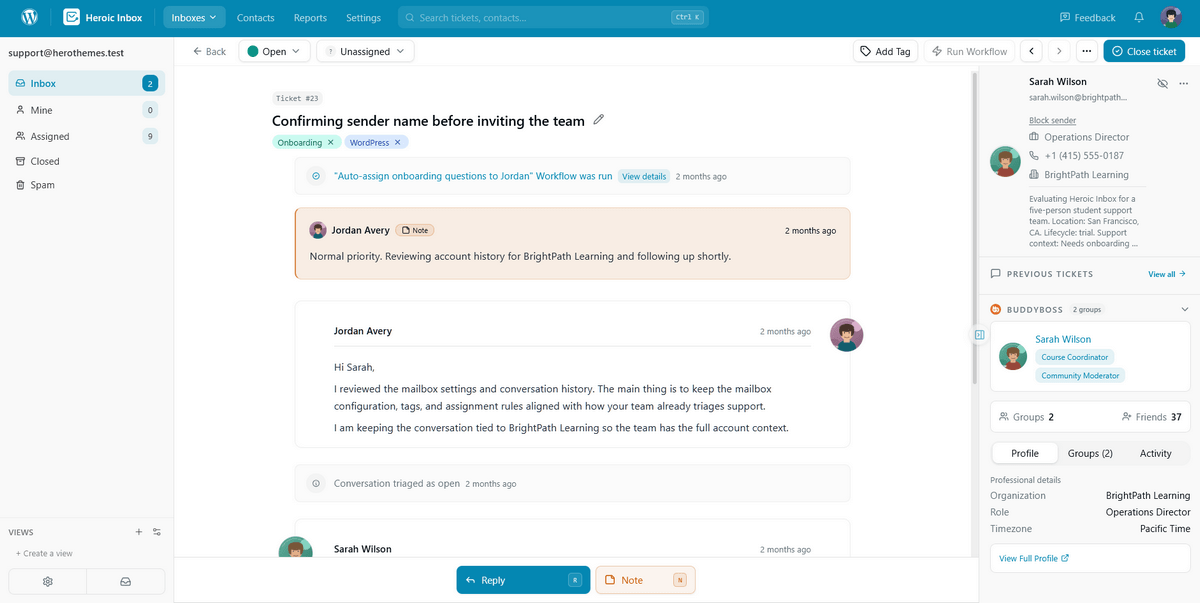Click the Block sender link
This screenshot has width=1200, height=603.
click(1052, 120)
